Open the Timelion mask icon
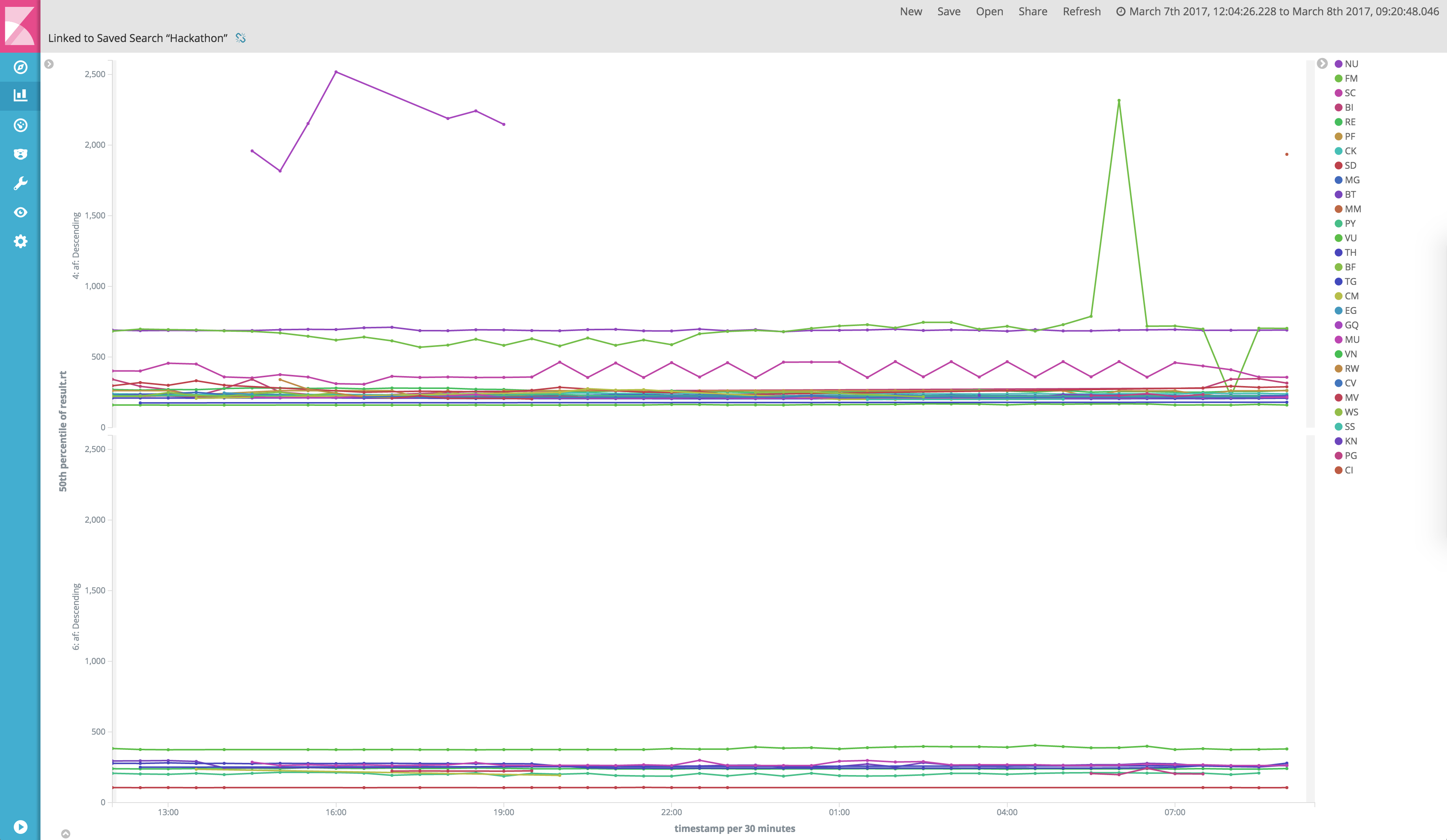Screen dimensions: 1447x840 click(x=21, y=154)
